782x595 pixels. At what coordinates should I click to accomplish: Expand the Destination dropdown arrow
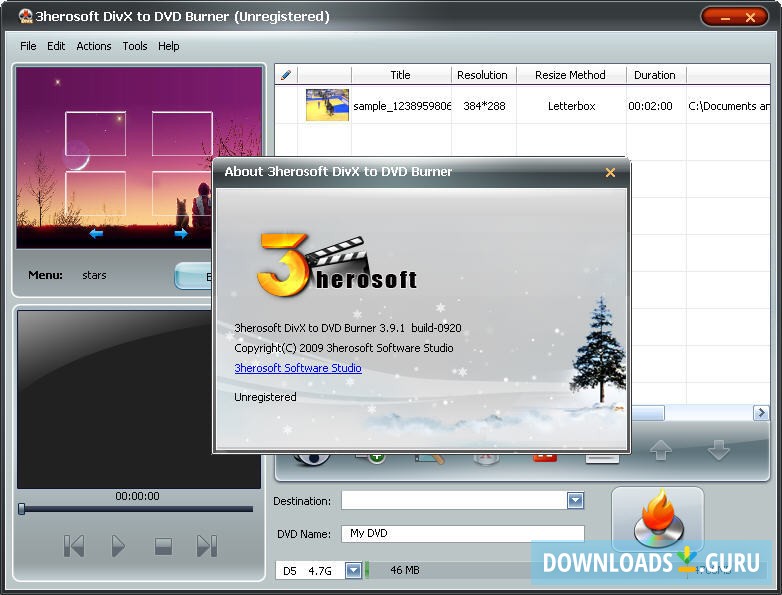tap(575, 500)
